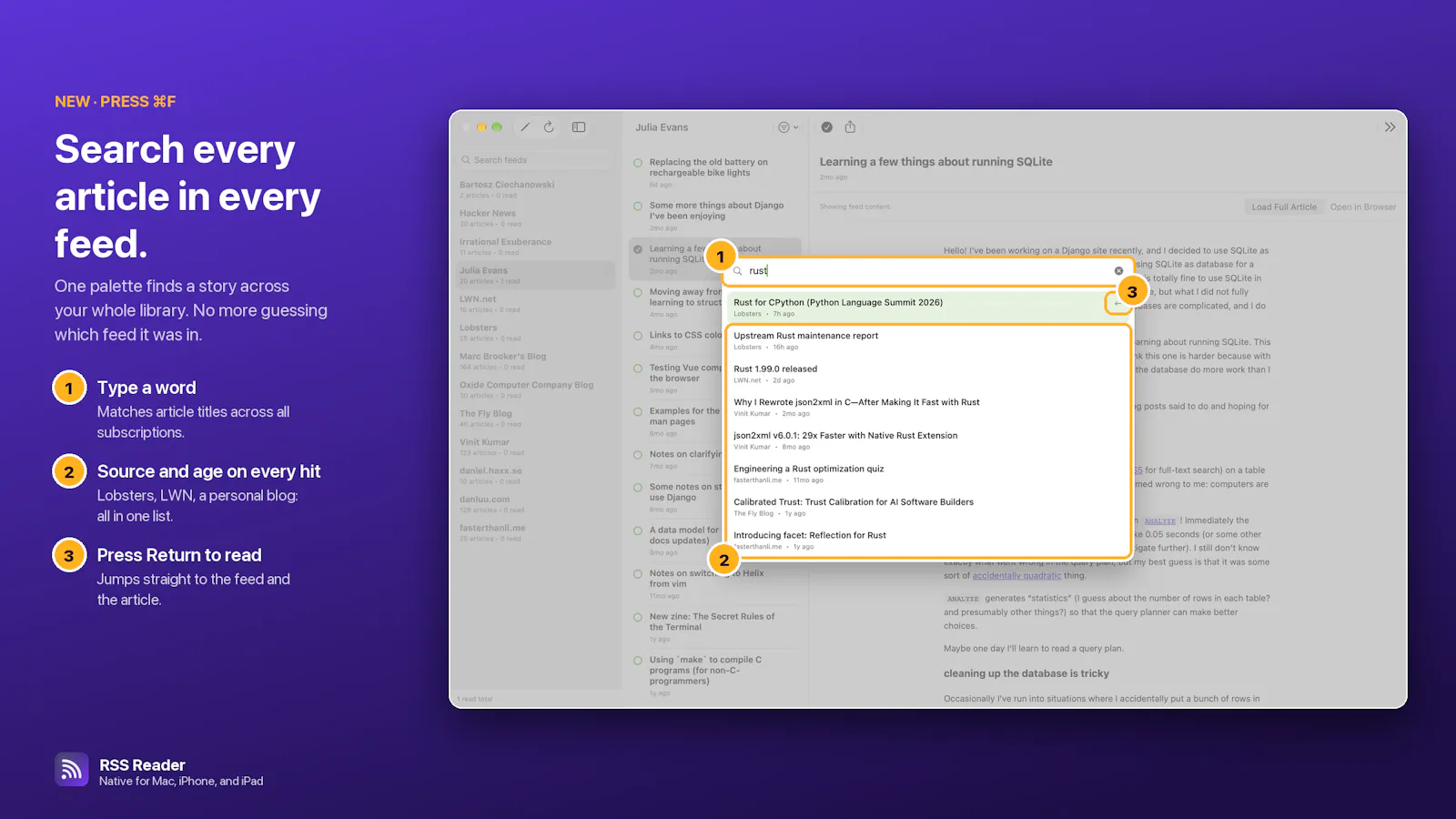Click the palette search field containing 'rust'
The image size is (1456, 819).
point(928,271)
